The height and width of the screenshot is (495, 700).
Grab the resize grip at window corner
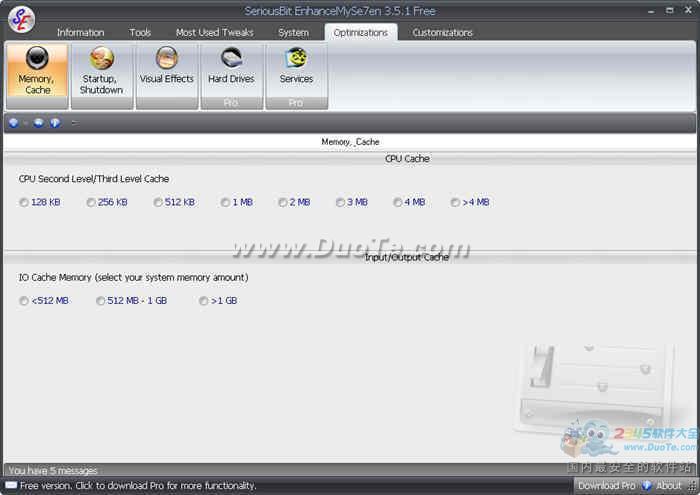point(692,486)
